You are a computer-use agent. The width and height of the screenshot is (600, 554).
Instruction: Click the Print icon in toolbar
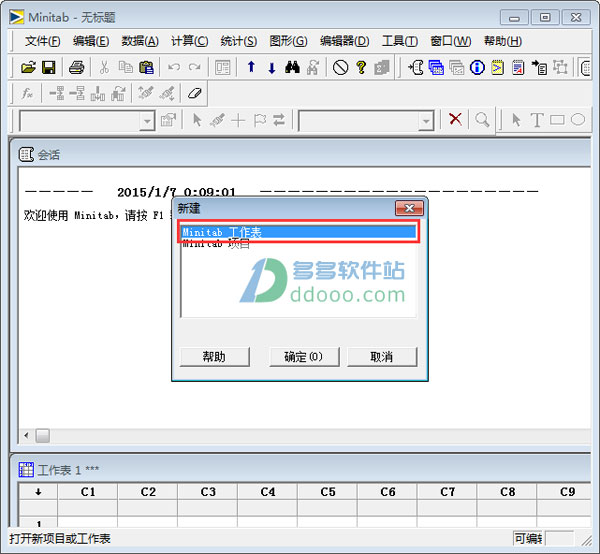(77, 67)
